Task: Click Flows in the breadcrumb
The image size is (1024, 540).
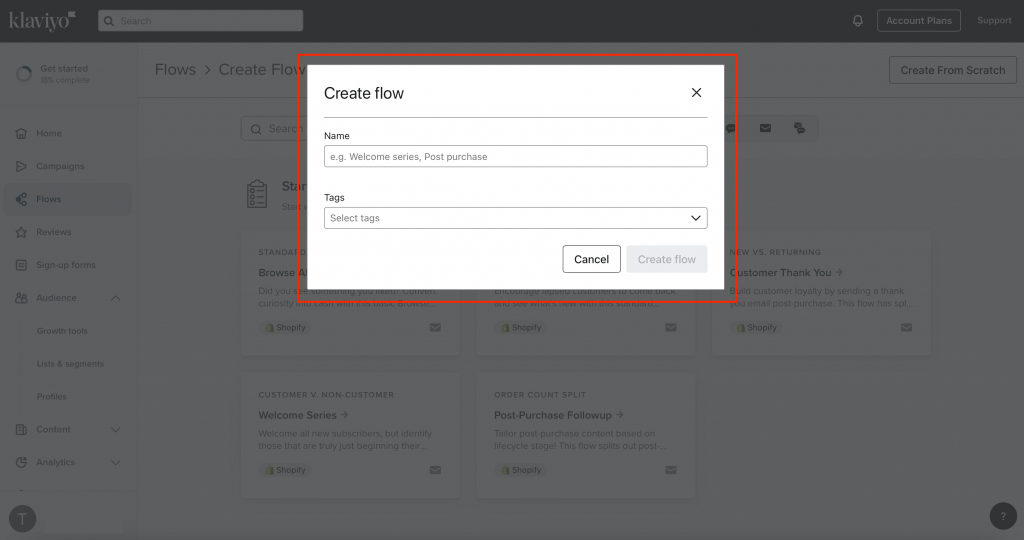Action: coord(175,69)
